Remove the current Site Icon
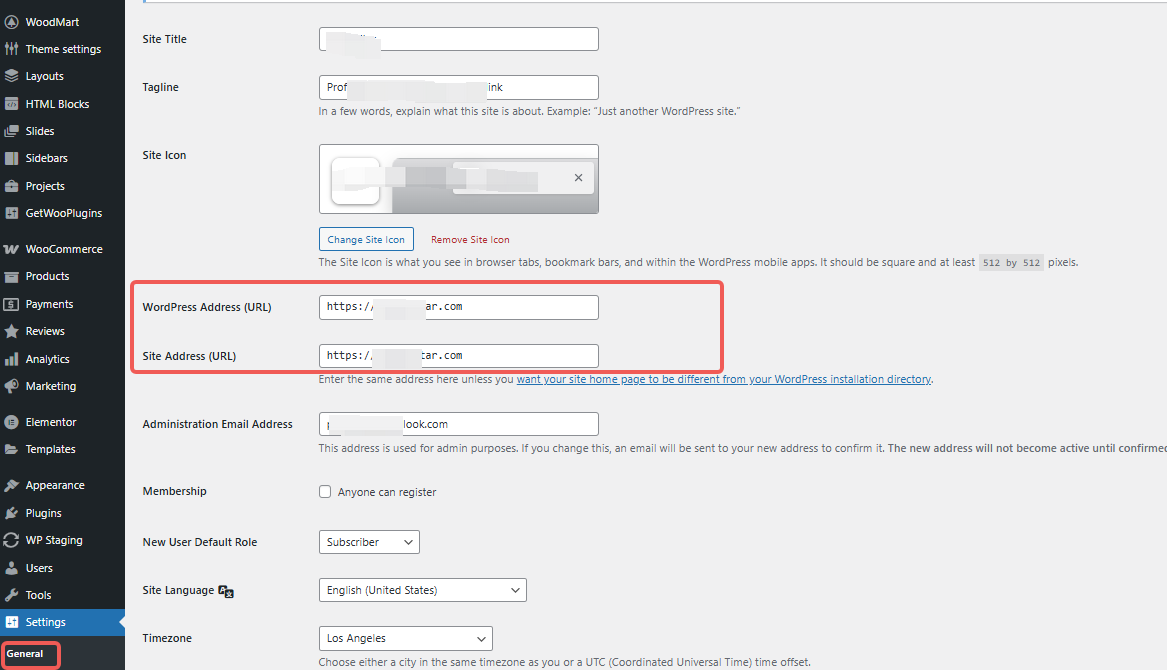1167x670 pixels. coord(469,239)
